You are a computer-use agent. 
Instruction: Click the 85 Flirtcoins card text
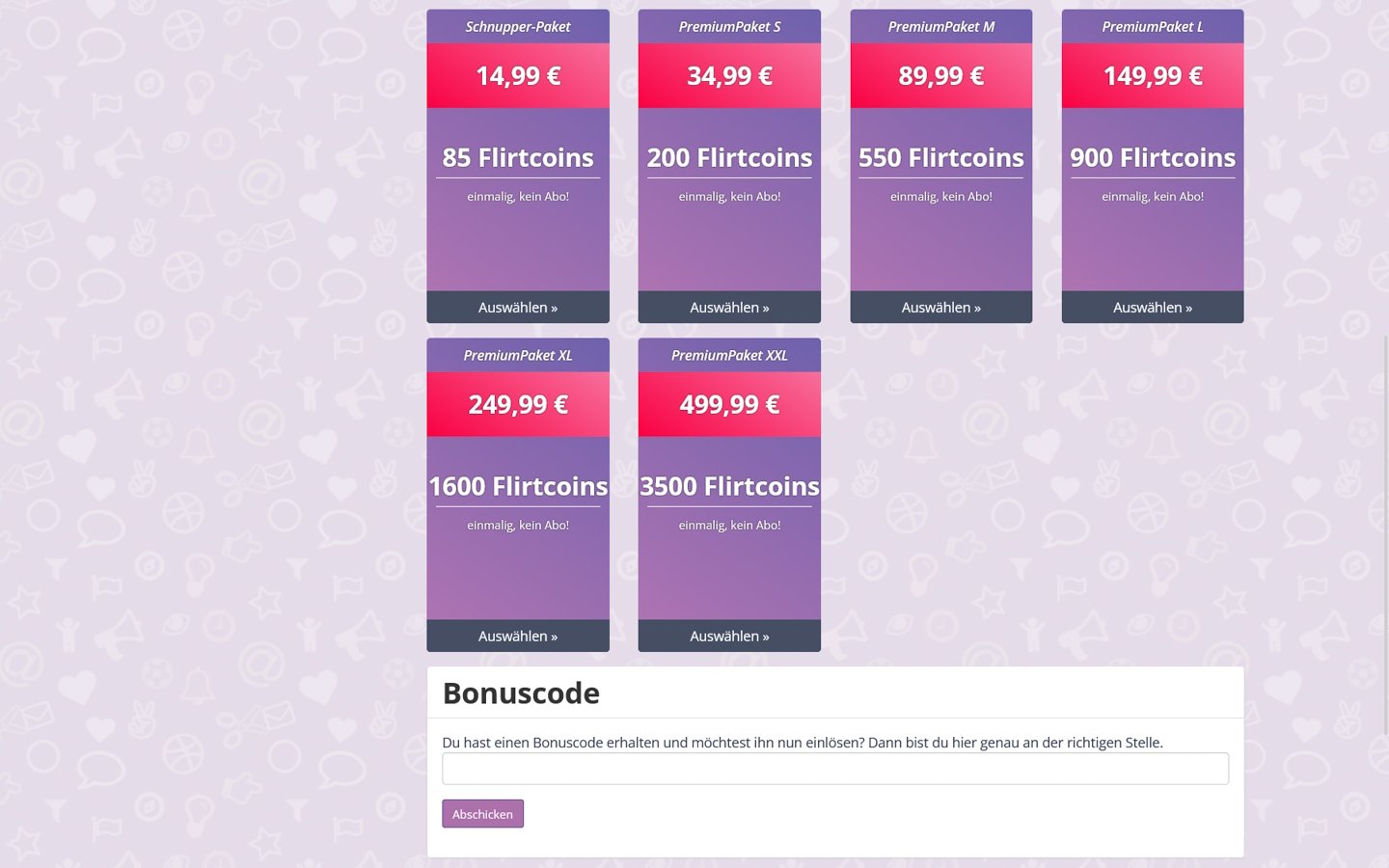point(518,157)
